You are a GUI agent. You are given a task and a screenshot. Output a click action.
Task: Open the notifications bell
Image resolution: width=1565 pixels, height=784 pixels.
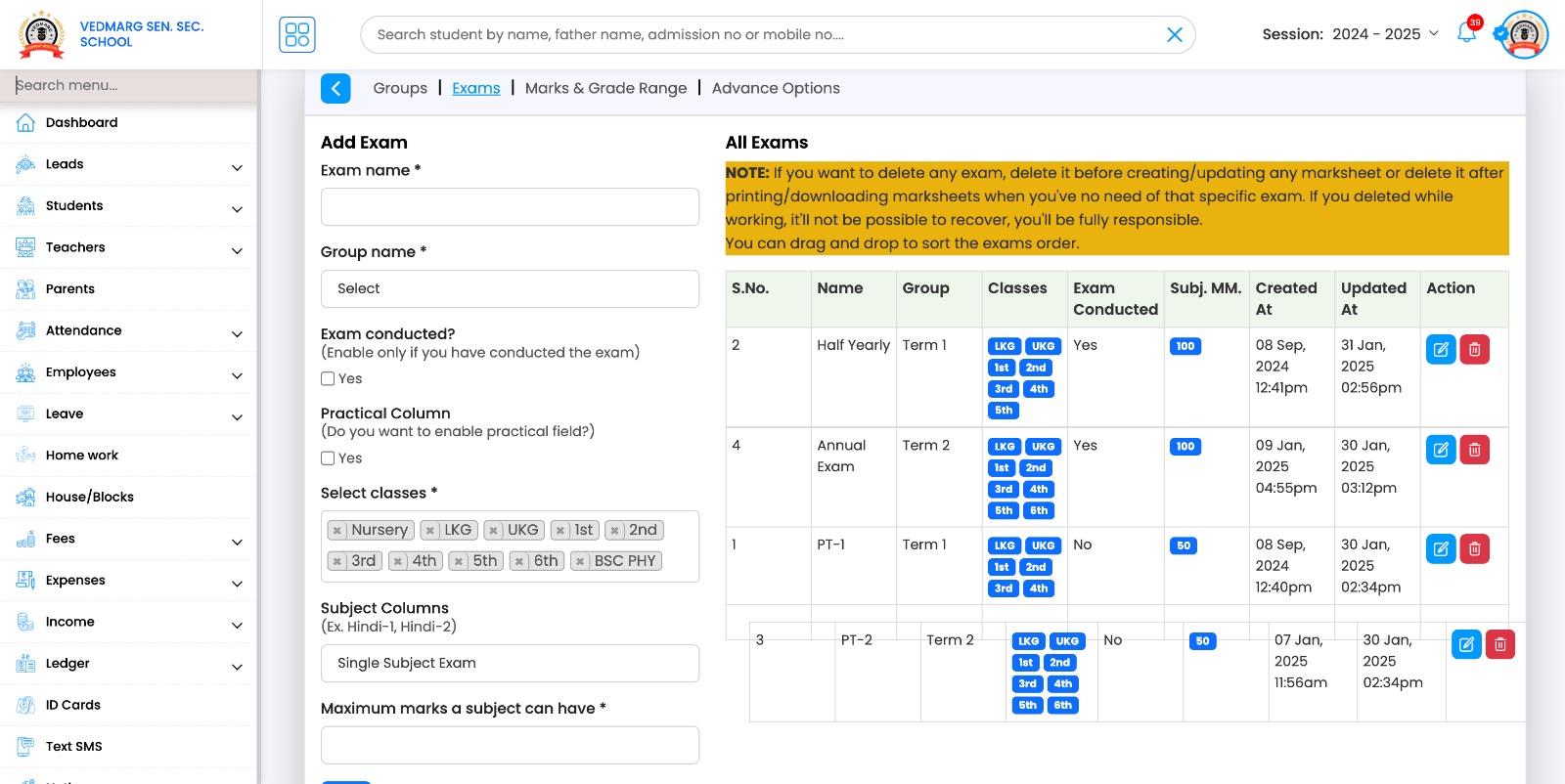tap(1466, 32)
